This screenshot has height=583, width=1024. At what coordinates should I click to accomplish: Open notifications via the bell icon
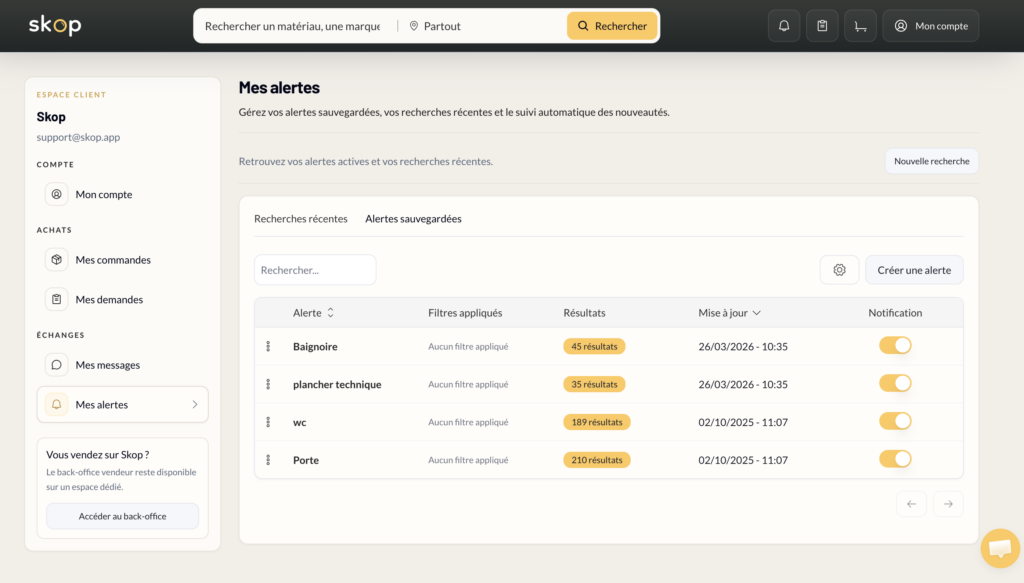click(784, 25)
